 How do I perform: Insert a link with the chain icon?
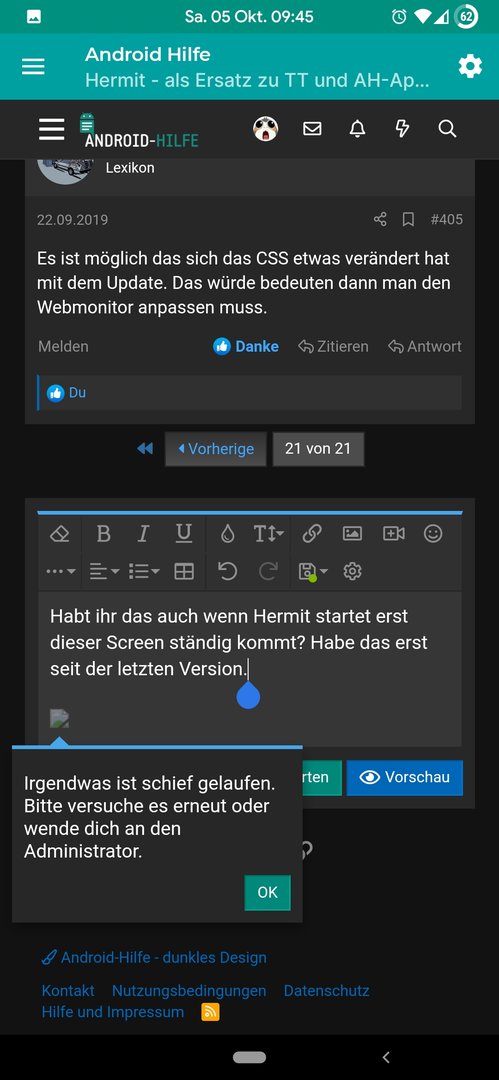(x=312, y=534)
